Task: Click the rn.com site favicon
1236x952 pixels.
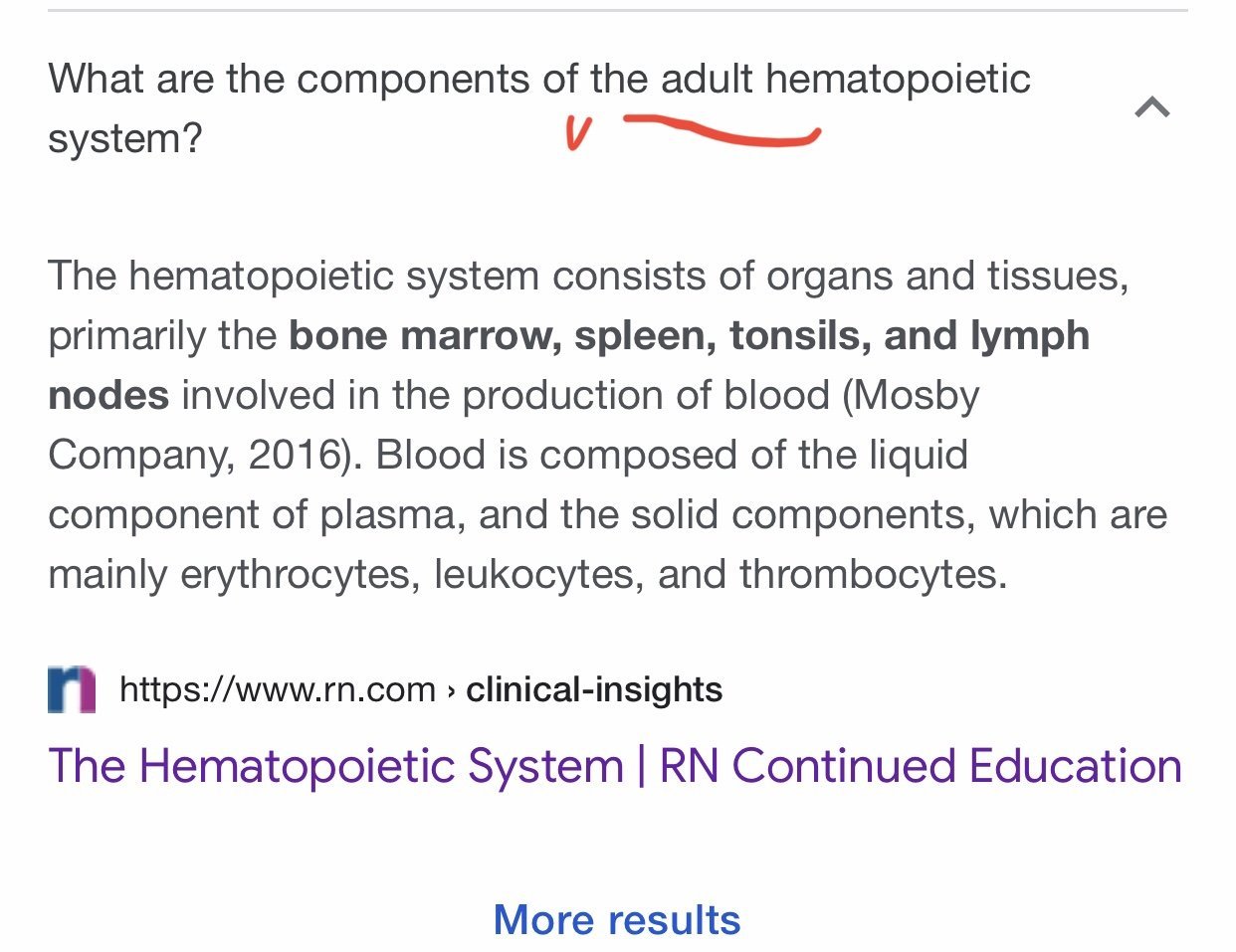Action: [72, 689]
